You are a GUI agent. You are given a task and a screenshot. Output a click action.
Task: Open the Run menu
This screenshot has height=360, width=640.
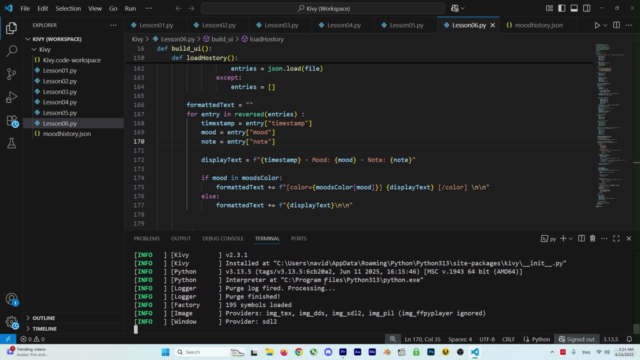point(130,8)
